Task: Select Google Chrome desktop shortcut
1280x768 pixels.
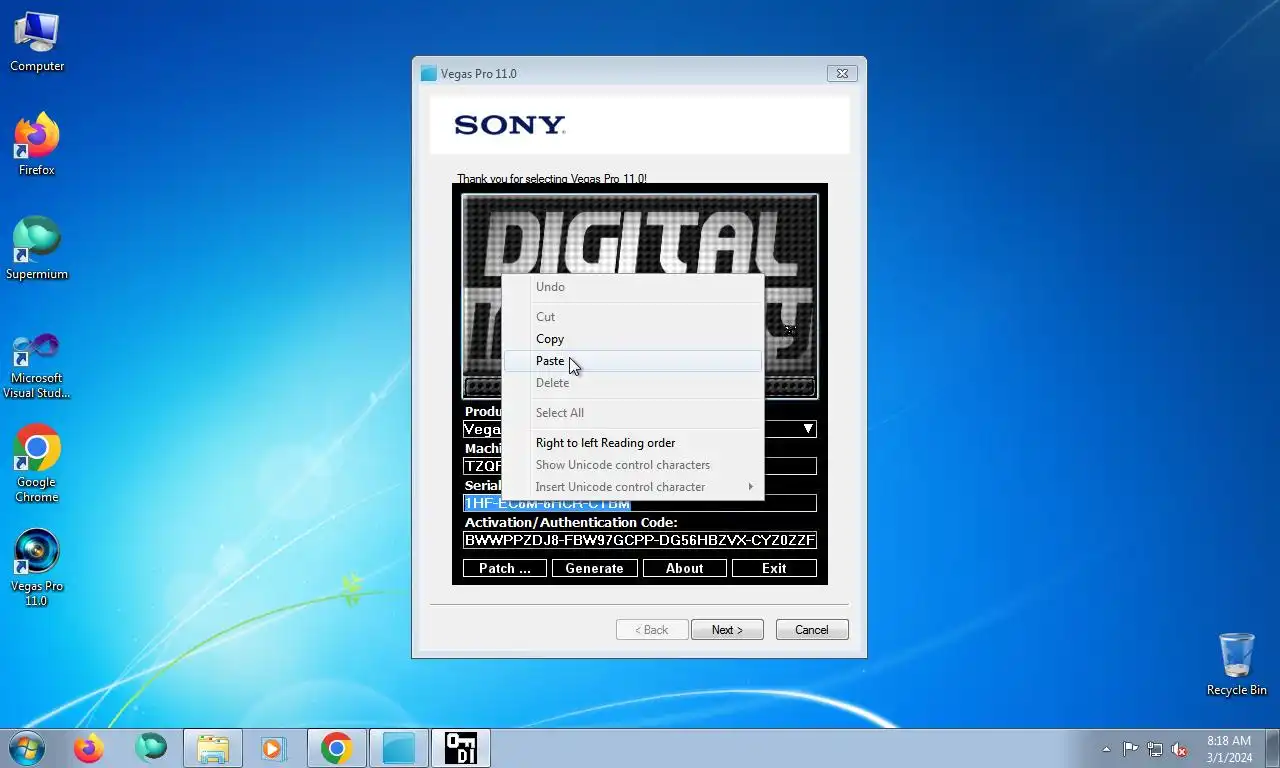Action: tap(37, 464)
